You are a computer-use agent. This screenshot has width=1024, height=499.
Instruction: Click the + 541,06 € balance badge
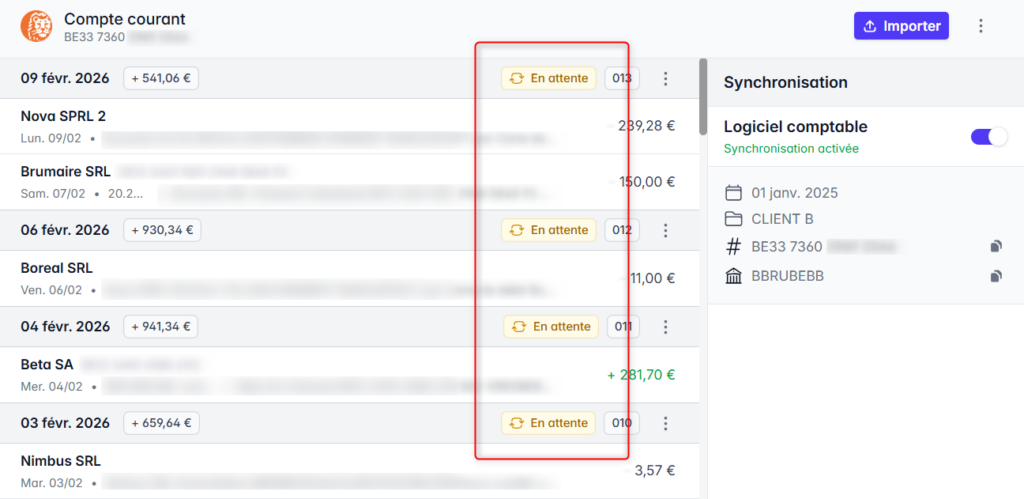161,78
